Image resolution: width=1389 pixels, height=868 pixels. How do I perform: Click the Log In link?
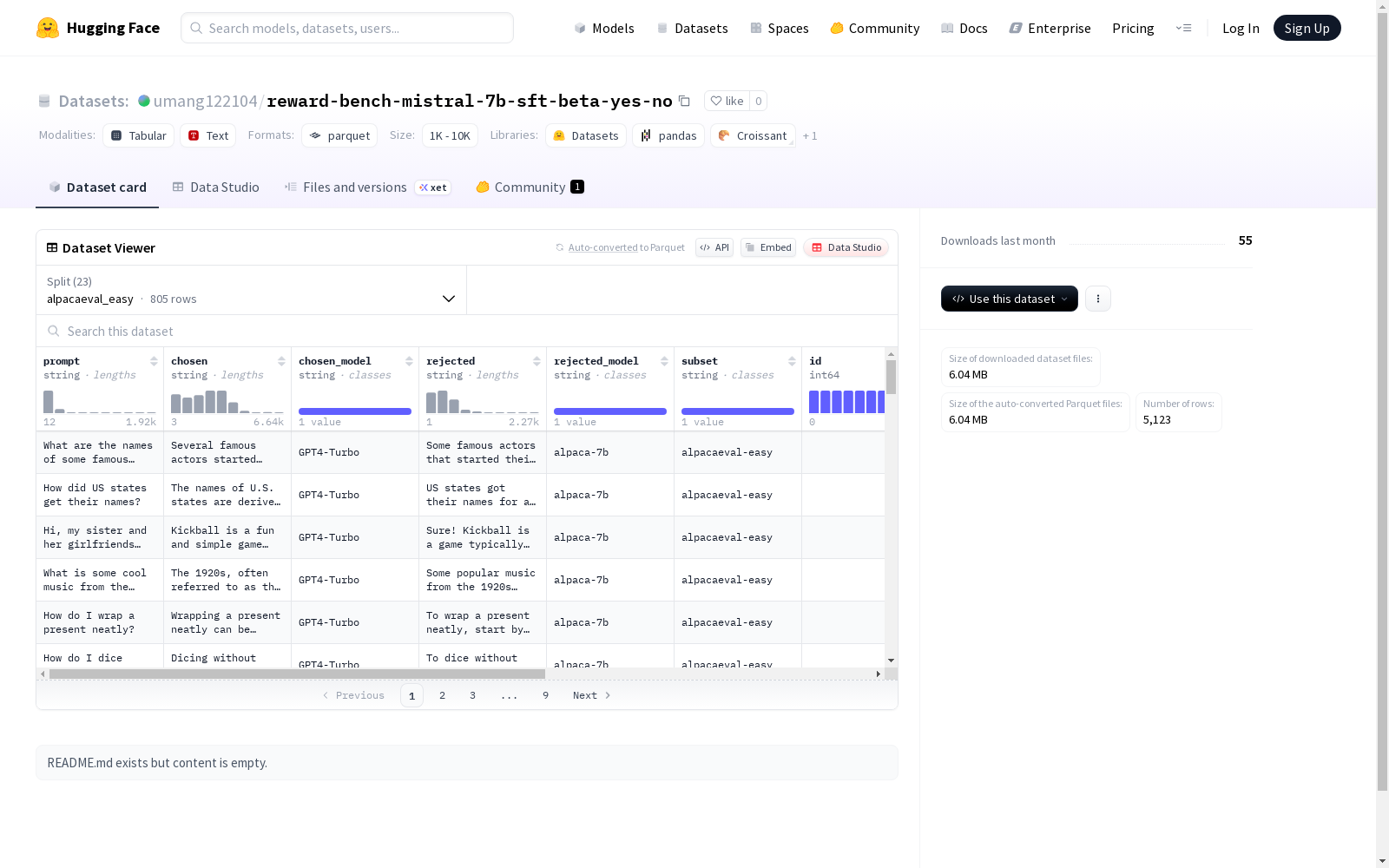coord(1241,28)
